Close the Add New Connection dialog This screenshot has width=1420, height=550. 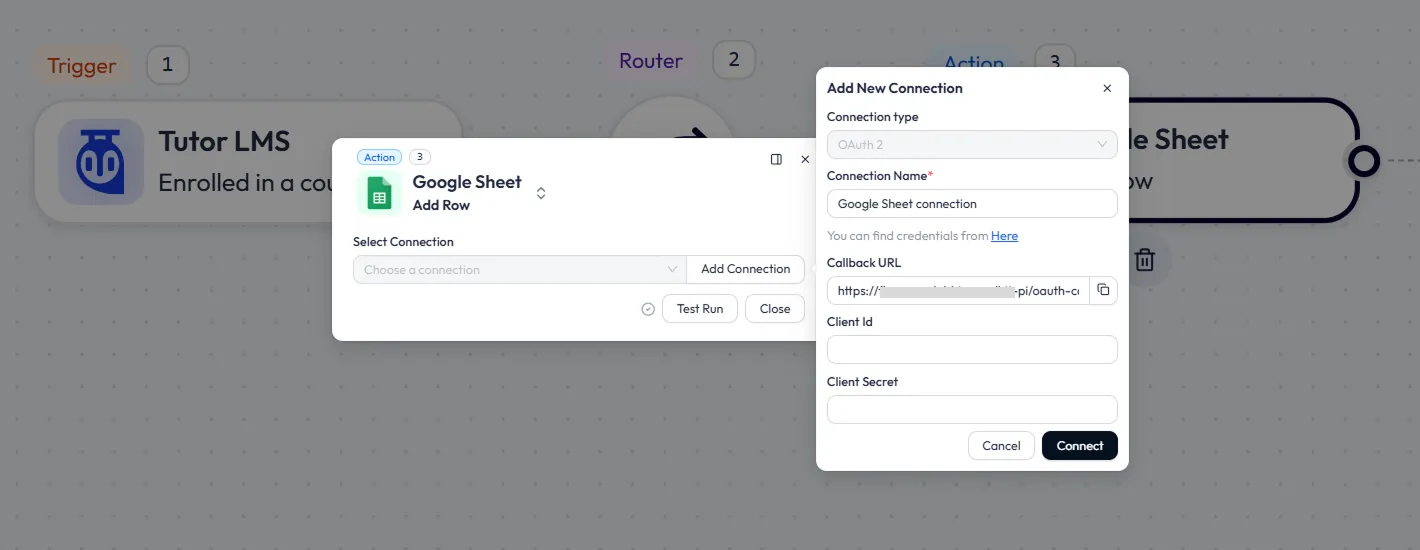click(x=1107, y=88)
